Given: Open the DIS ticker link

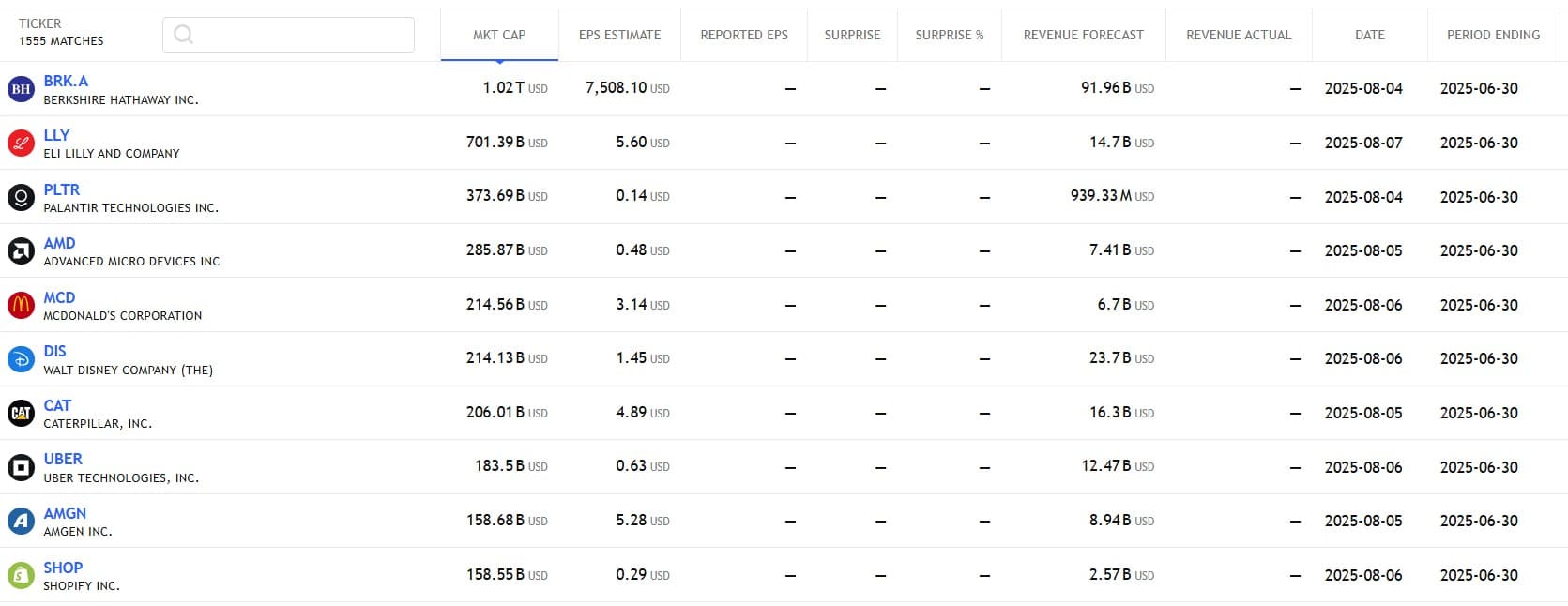Looking at the screenshot, I should tap(54, 351).
